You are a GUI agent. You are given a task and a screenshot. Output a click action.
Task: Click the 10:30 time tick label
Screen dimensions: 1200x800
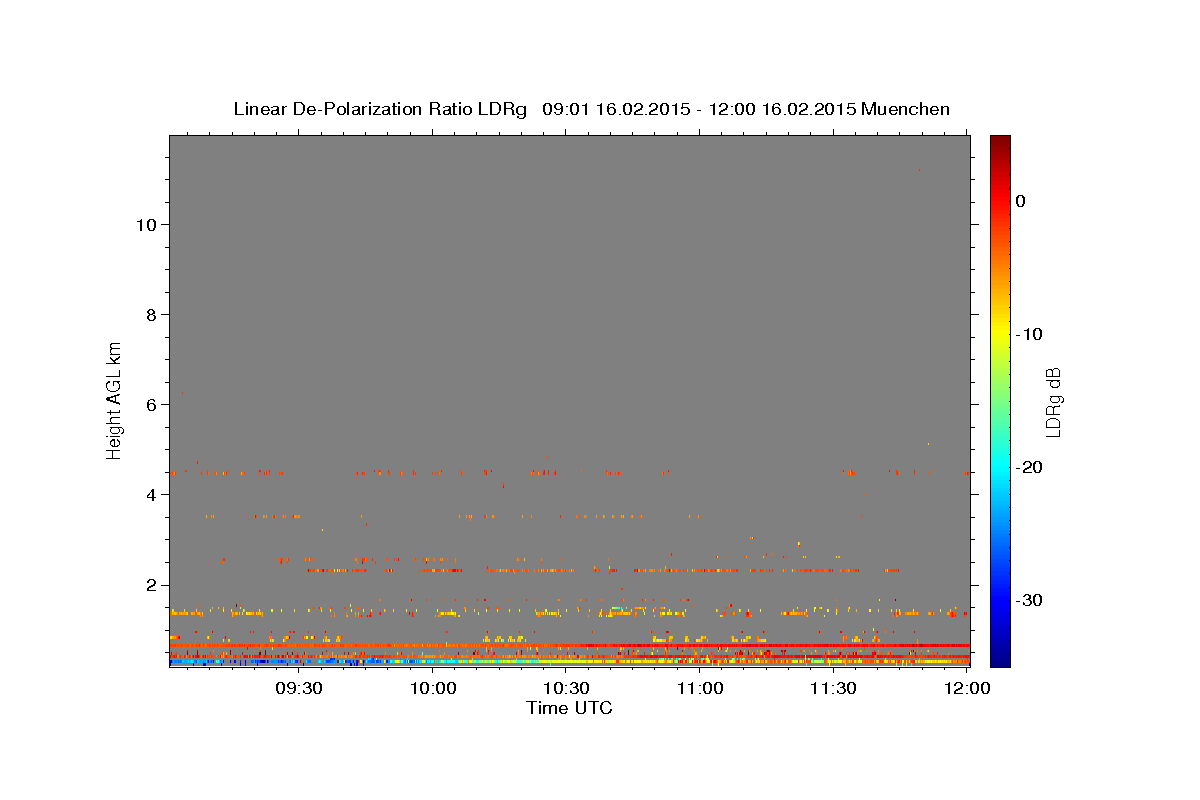[x=568, y=689]
